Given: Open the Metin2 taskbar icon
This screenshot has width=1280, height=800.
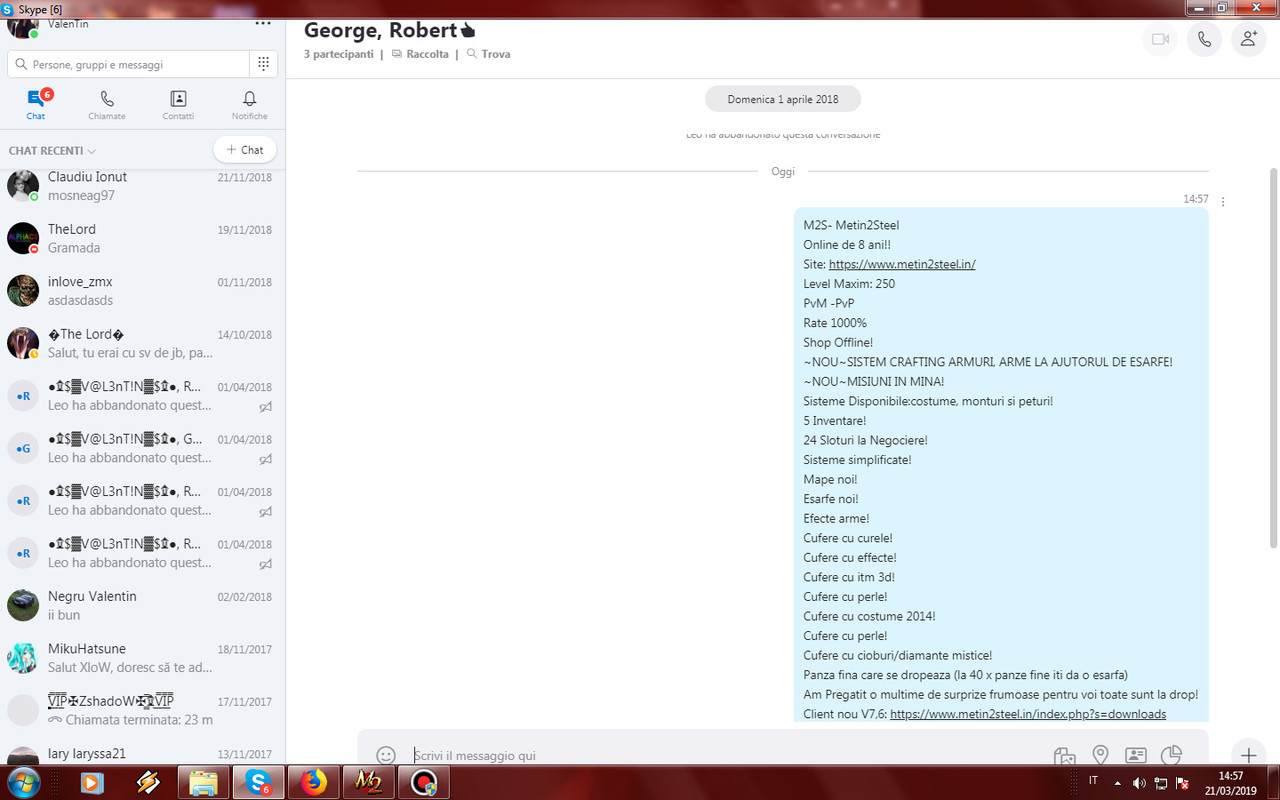Looking at the screenshot, I should click(368, 783).
